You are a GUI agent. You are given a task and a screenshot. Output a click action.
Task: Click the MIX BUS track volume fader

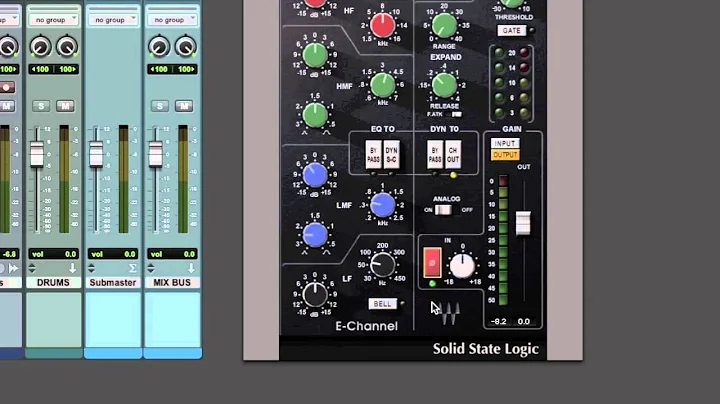coord(155,154)
